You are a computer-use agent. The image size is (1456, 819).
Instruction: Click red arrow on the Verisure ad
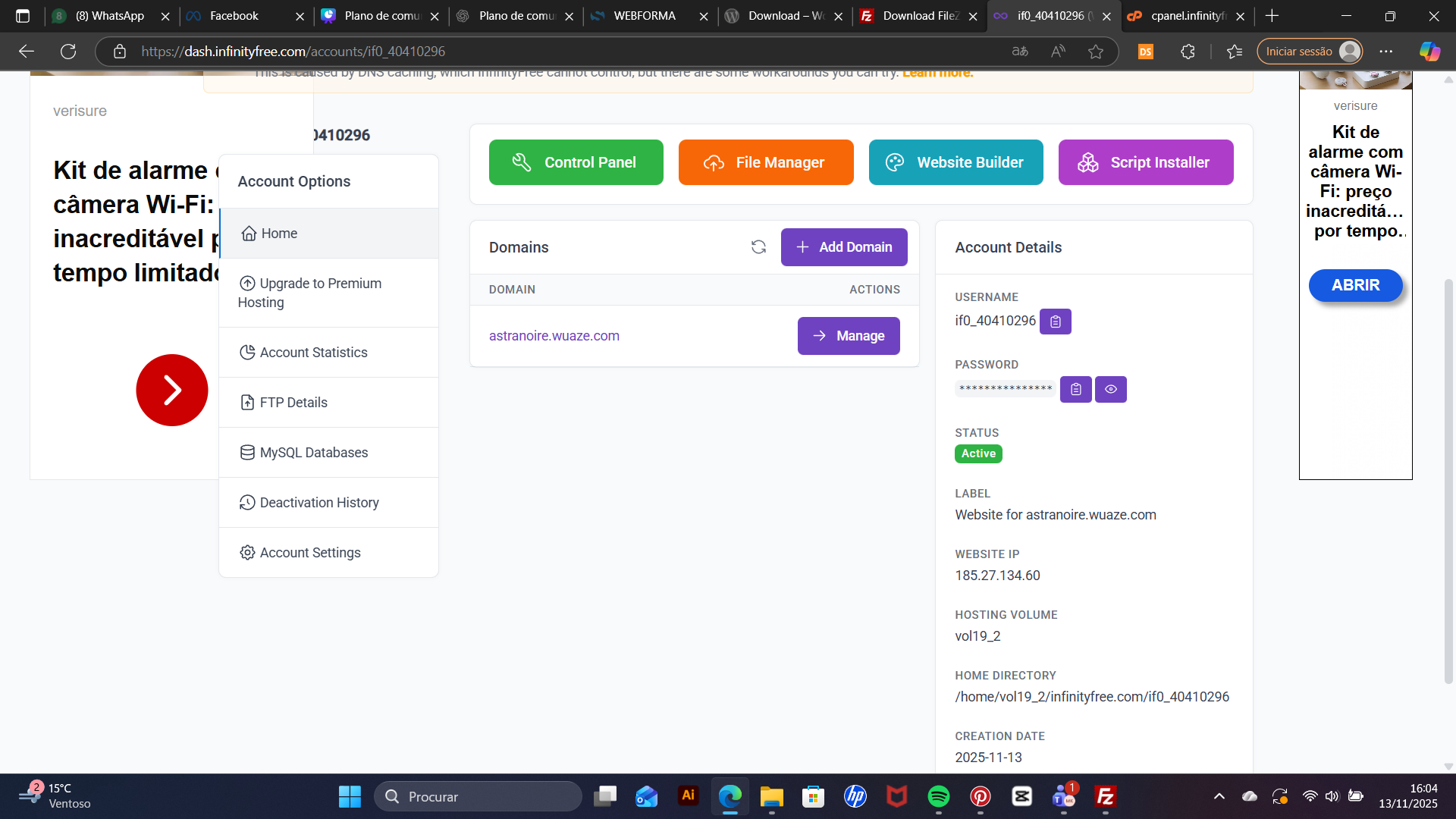[171, 390]
